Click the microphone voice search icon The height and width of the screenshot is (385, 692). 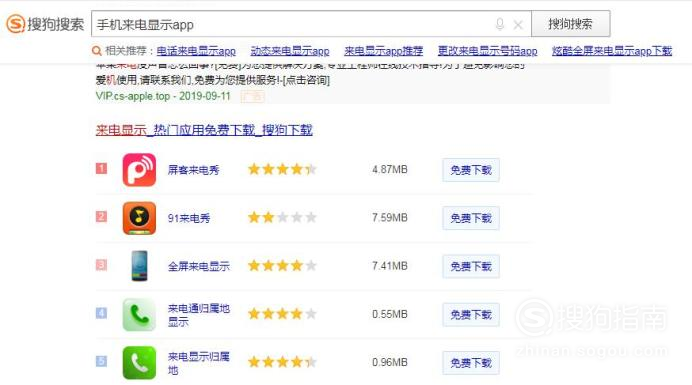(500, 24)
